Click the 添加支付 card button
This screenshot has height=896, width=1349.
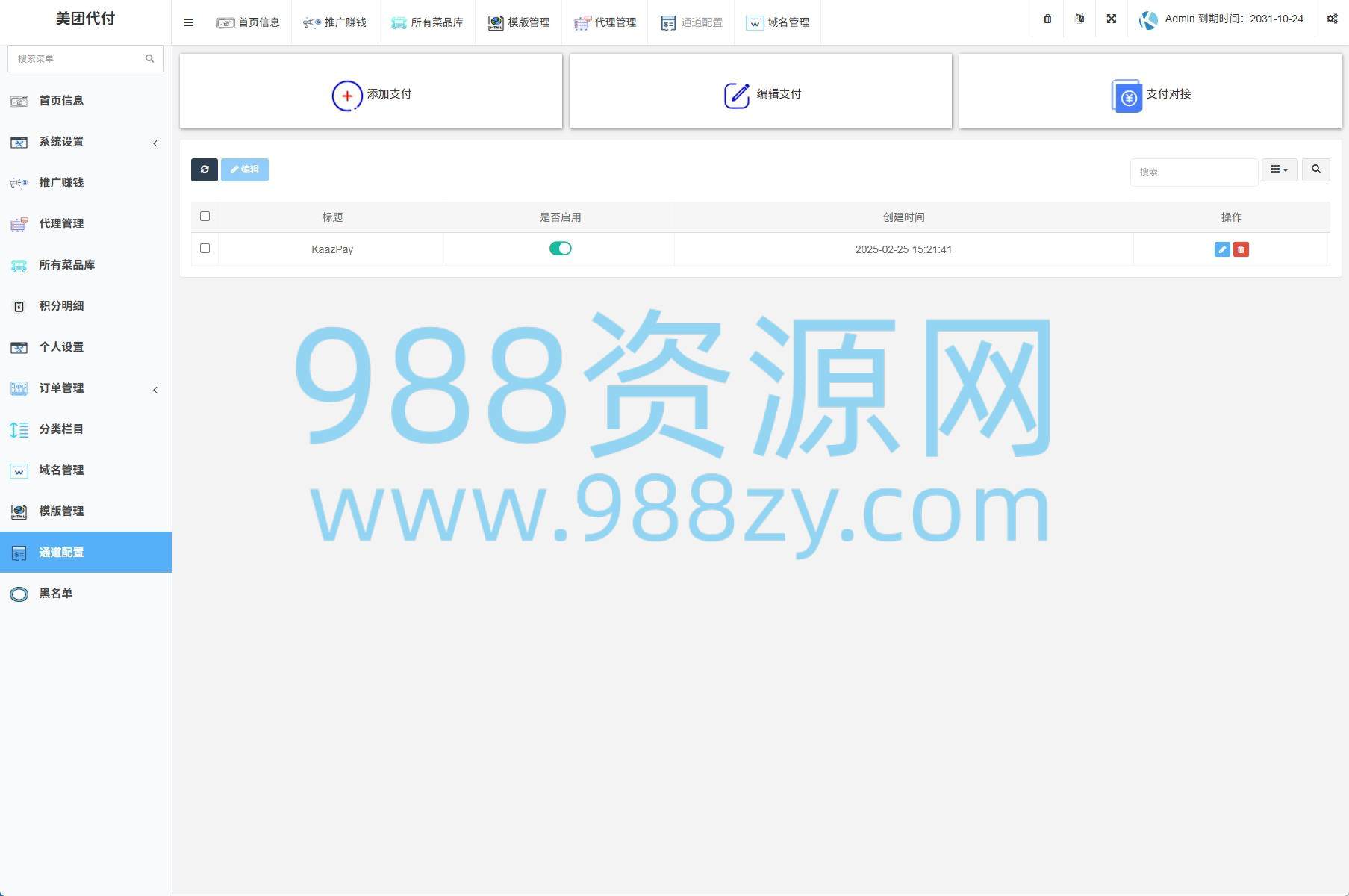[x=371, y=92]
